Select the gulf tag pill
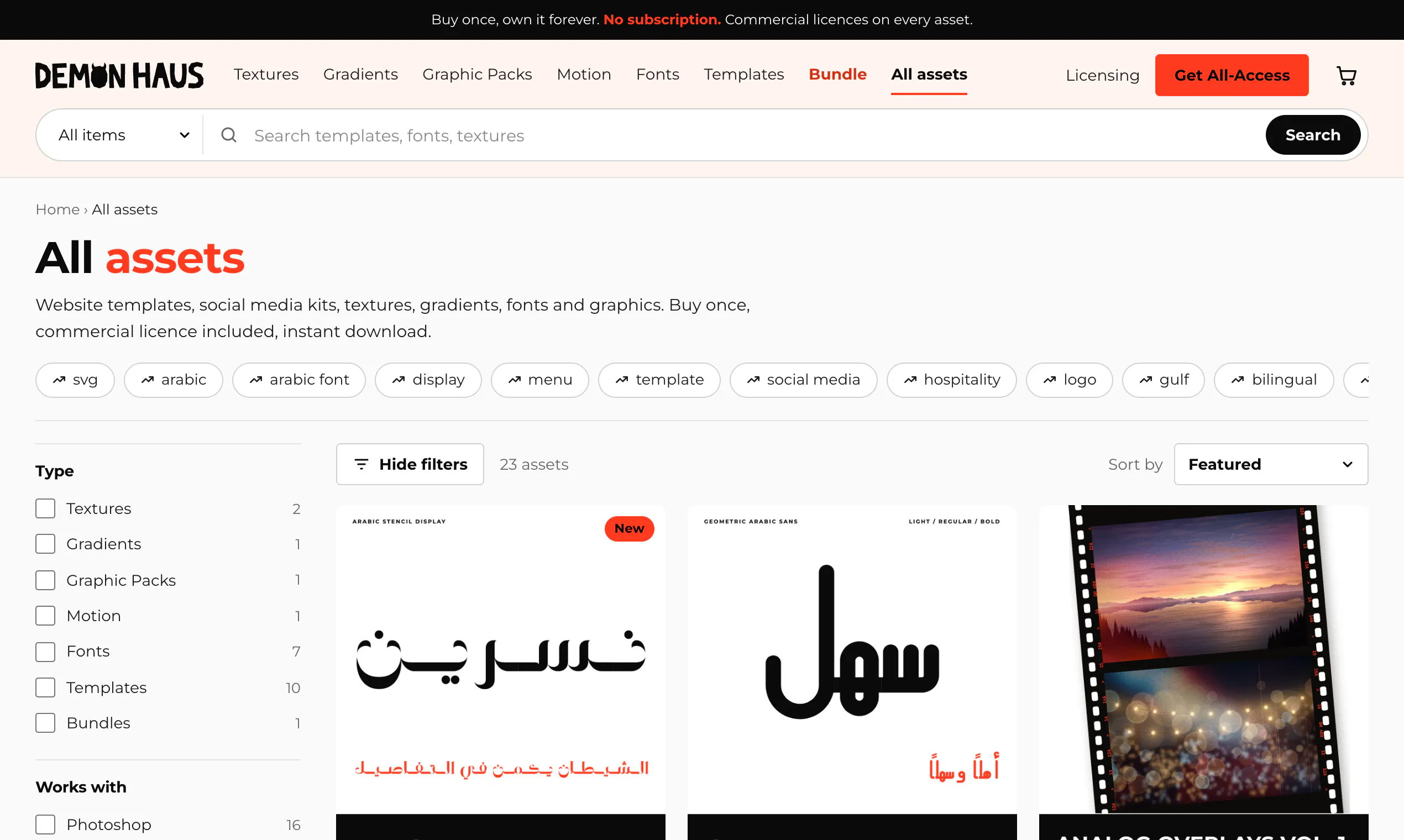 1164,380
